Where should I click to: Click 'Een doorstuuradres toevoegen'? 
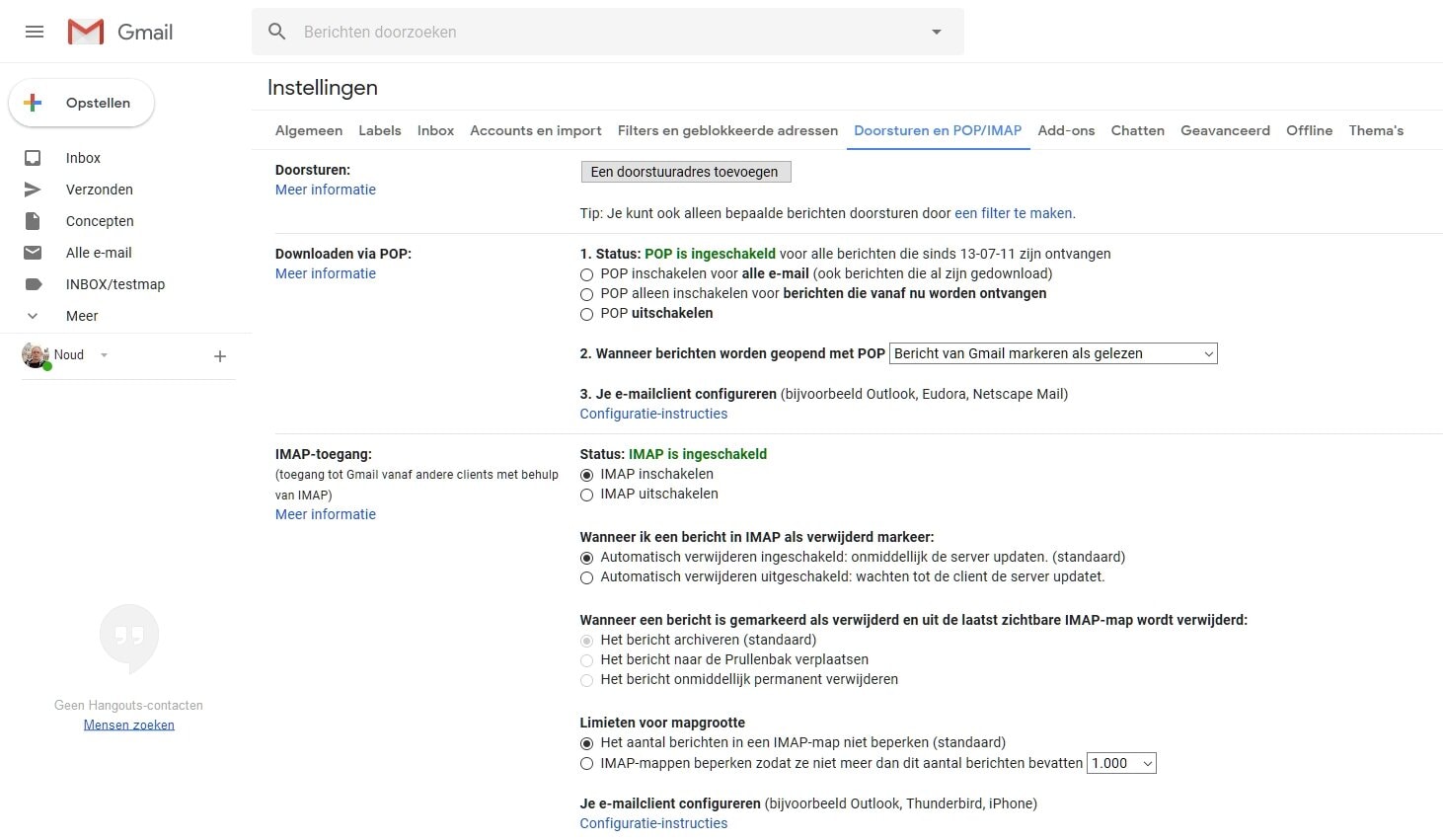coord(685,171)
